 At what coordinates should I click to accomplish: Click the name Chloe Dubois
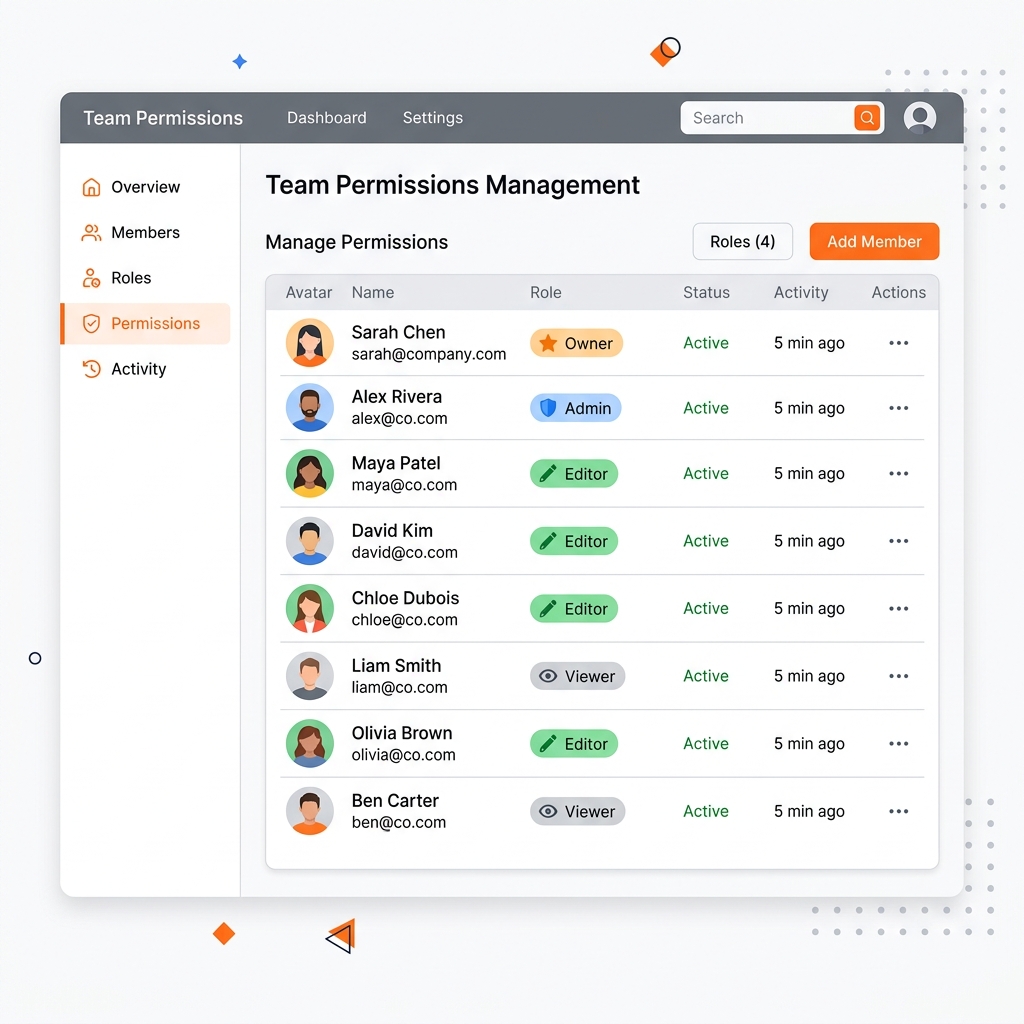(405, 598)
